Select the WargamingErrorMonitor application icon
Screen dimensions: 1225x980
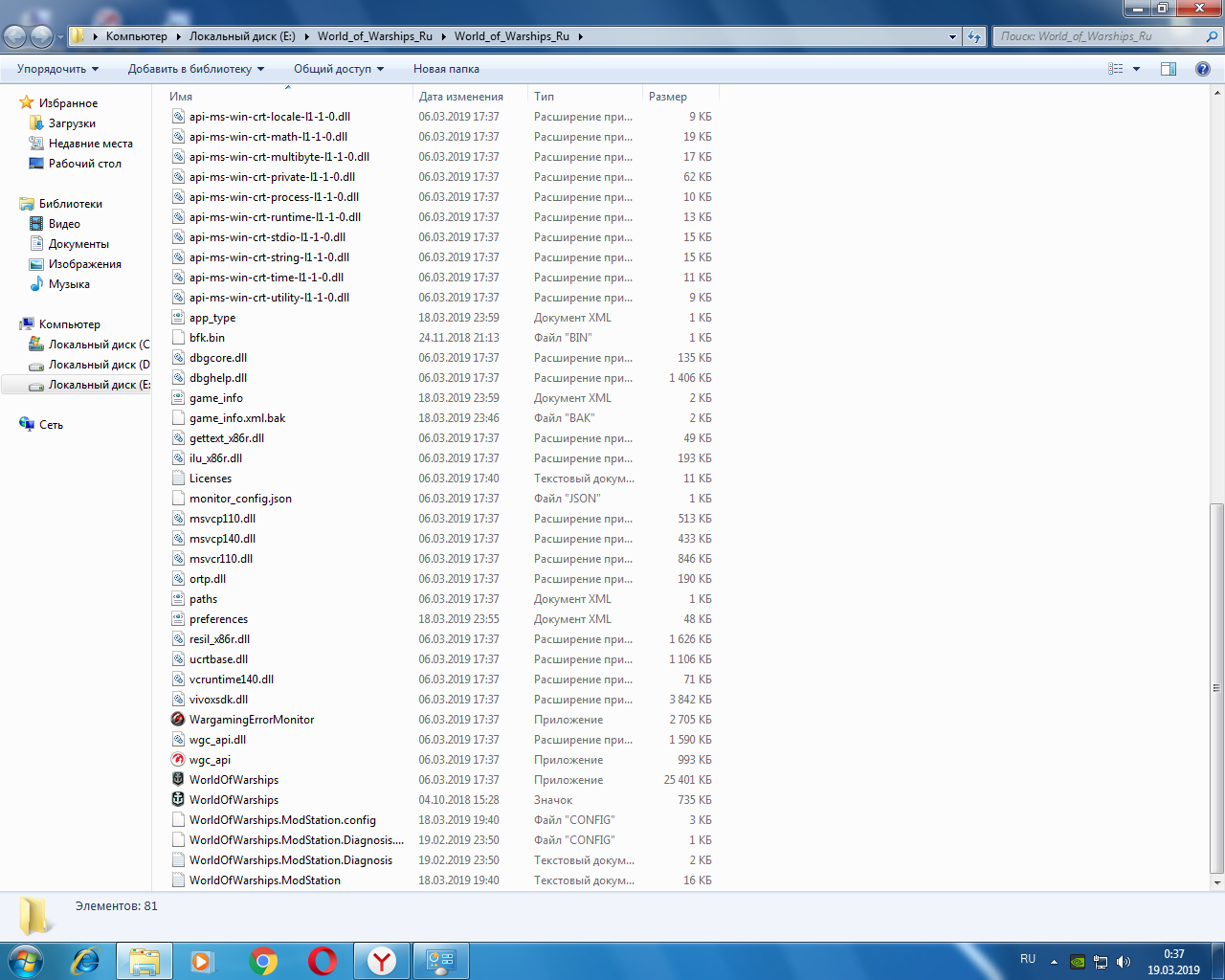[x=178, y=720]
